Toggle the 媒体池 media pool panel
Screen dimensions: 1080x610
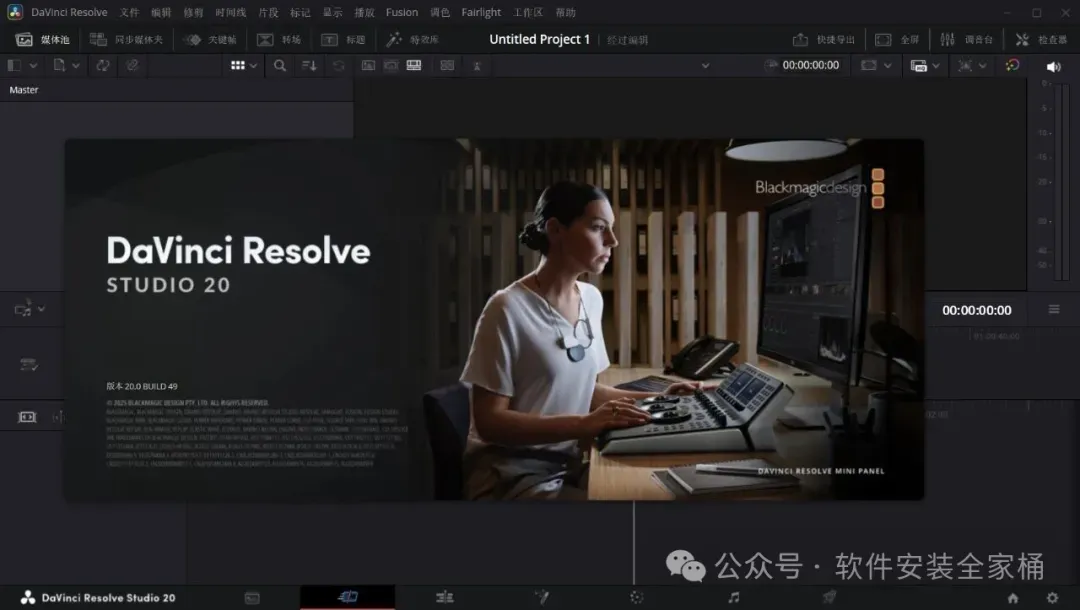[43, 39]
